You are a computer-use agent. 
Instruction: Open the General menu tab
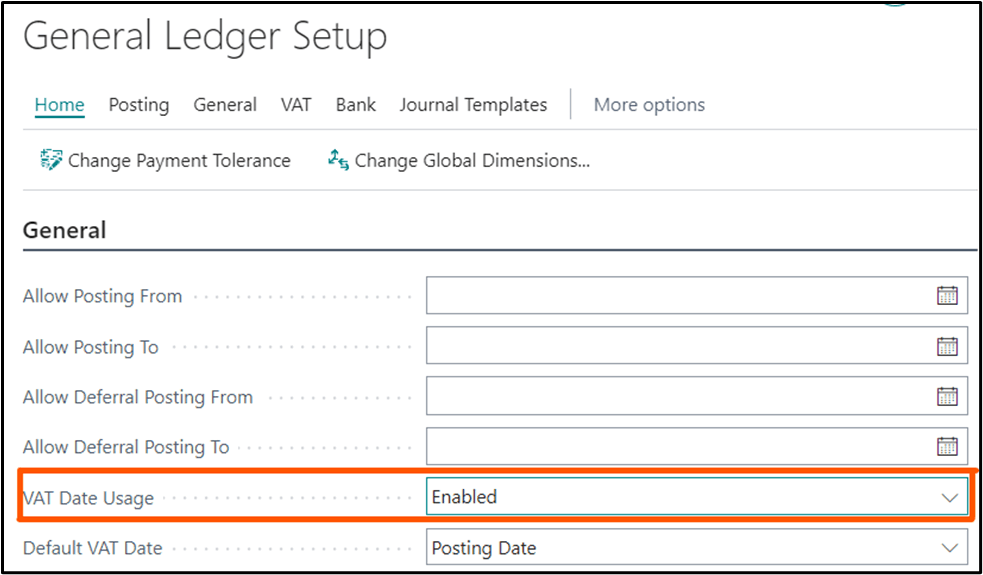tap(225, 105)
